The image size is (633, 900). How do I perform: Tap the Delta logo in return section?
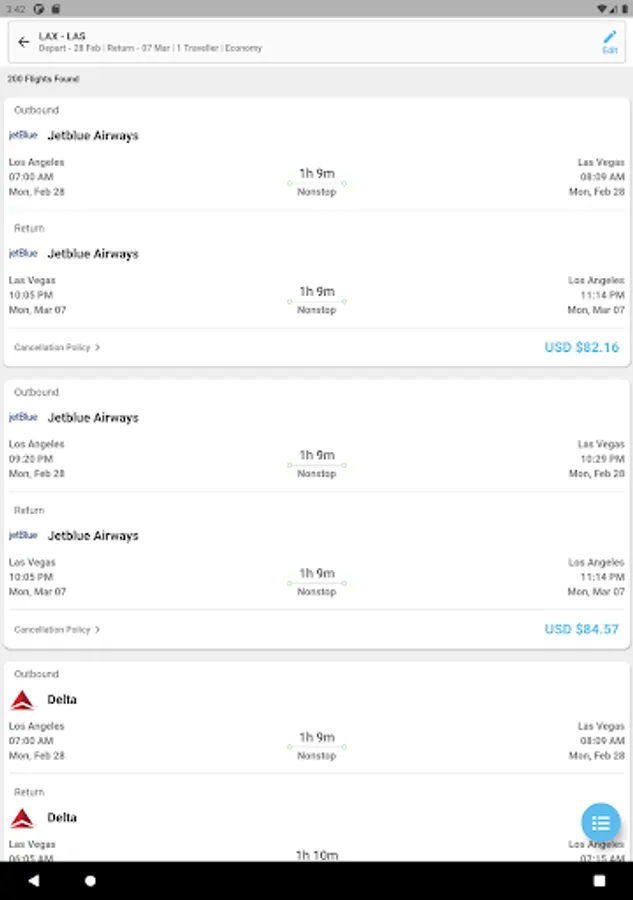click(22, 818)
